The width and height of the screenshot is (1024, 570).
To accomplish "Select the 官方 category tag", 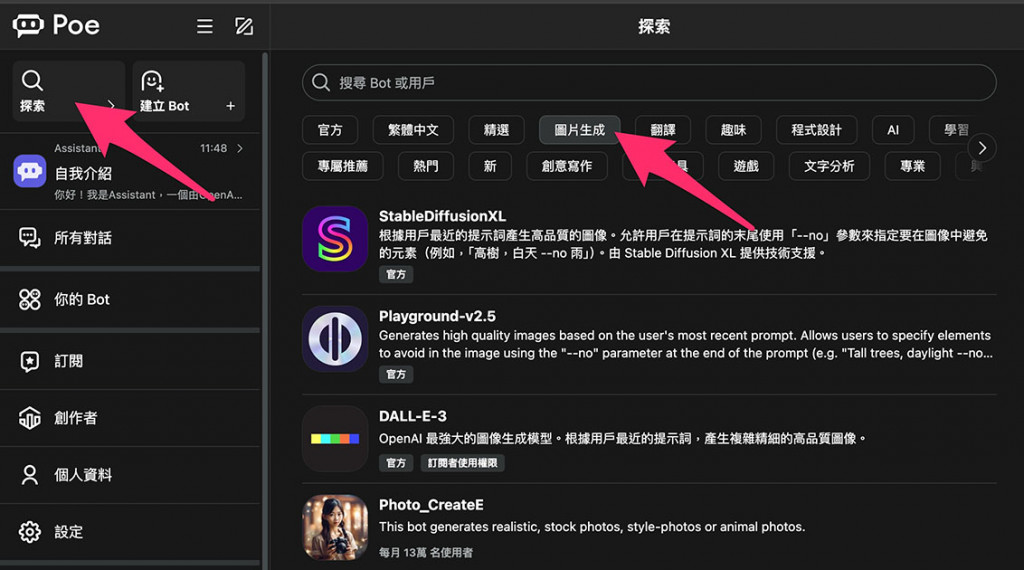I will [330, 130].
